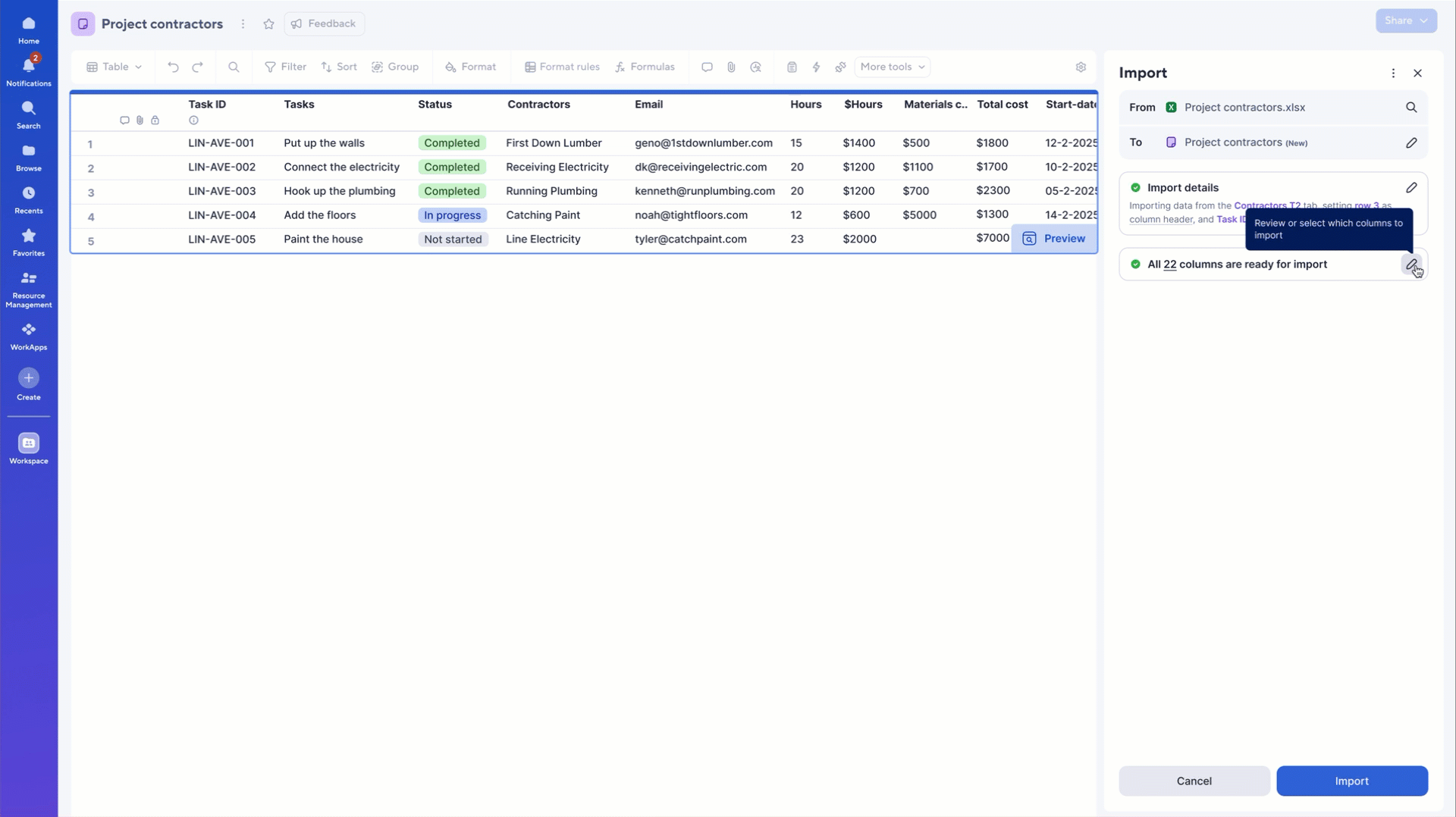The height and width of the screenshot is (817, 1456).
Task: Expand the More tools dropdown
Action: (892, 67)
